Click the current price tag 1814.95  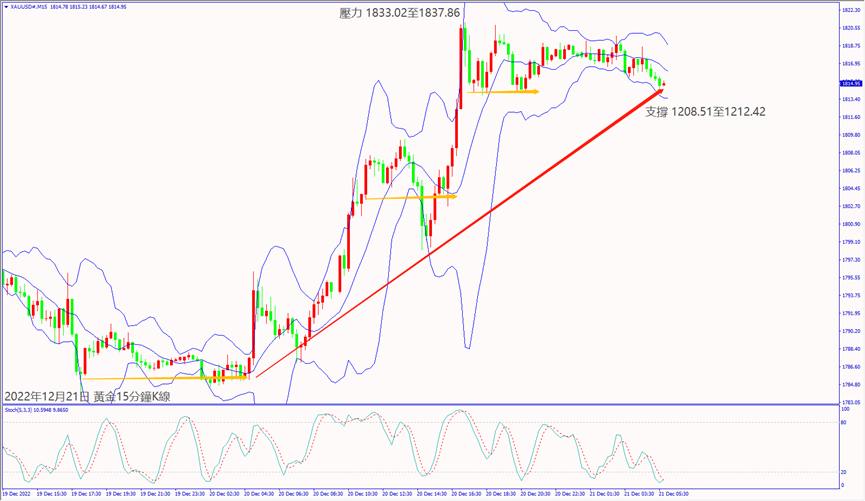850,84
